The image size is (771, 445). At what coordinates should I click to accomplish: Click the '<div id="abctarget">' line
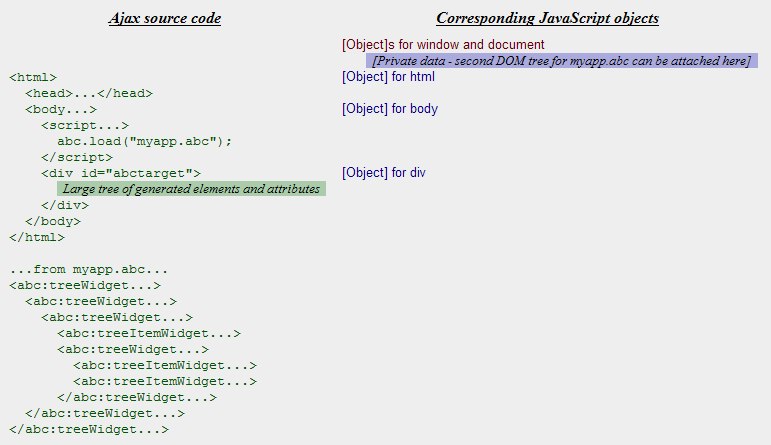[121, 174]
